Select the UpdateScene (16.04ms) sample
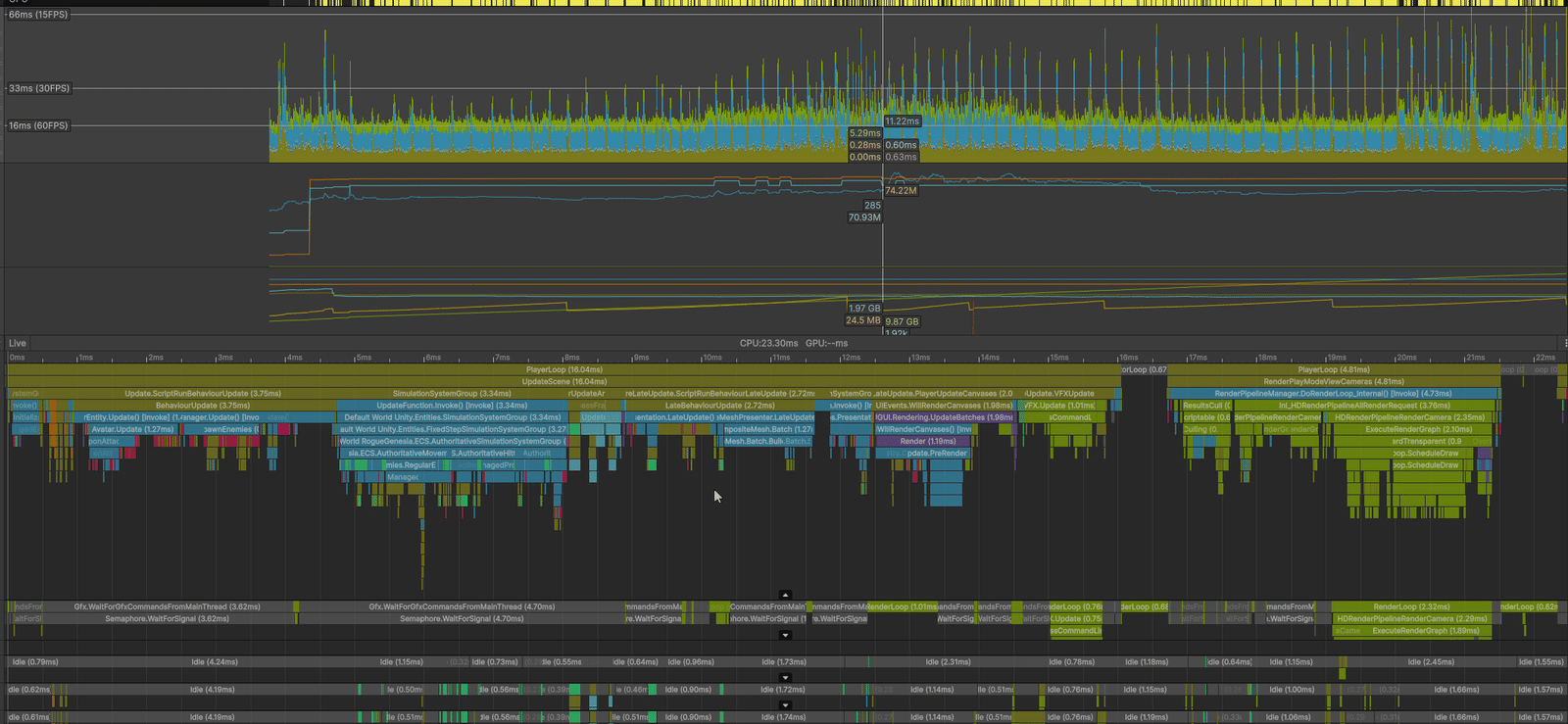 (x=563, y=381)
